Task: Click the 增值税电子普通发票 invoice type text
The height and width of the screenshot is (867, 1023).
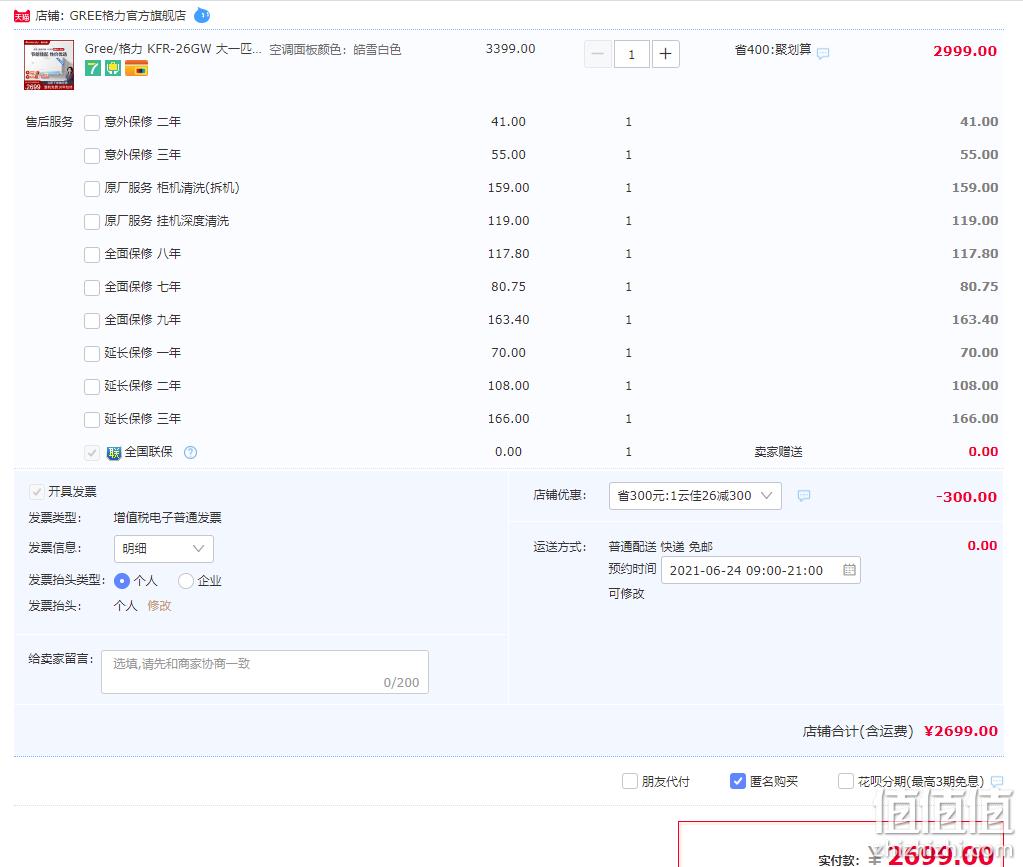Action: click(168, 518)
